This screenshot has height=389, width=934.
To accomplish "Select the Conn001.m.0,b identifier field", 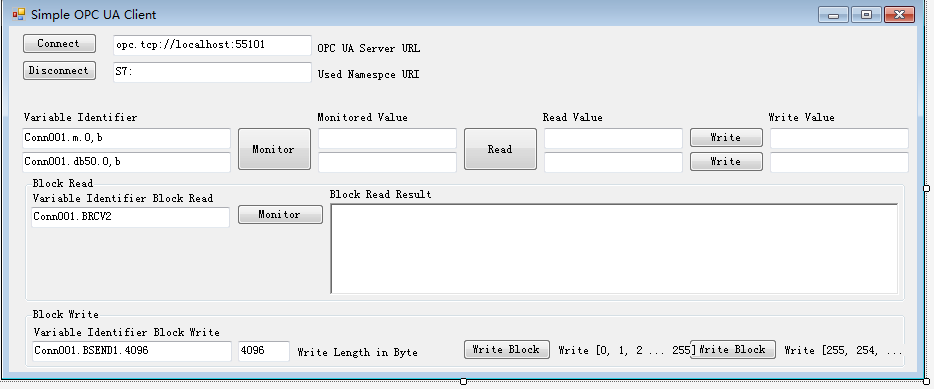I will click(x=126, y=138).
